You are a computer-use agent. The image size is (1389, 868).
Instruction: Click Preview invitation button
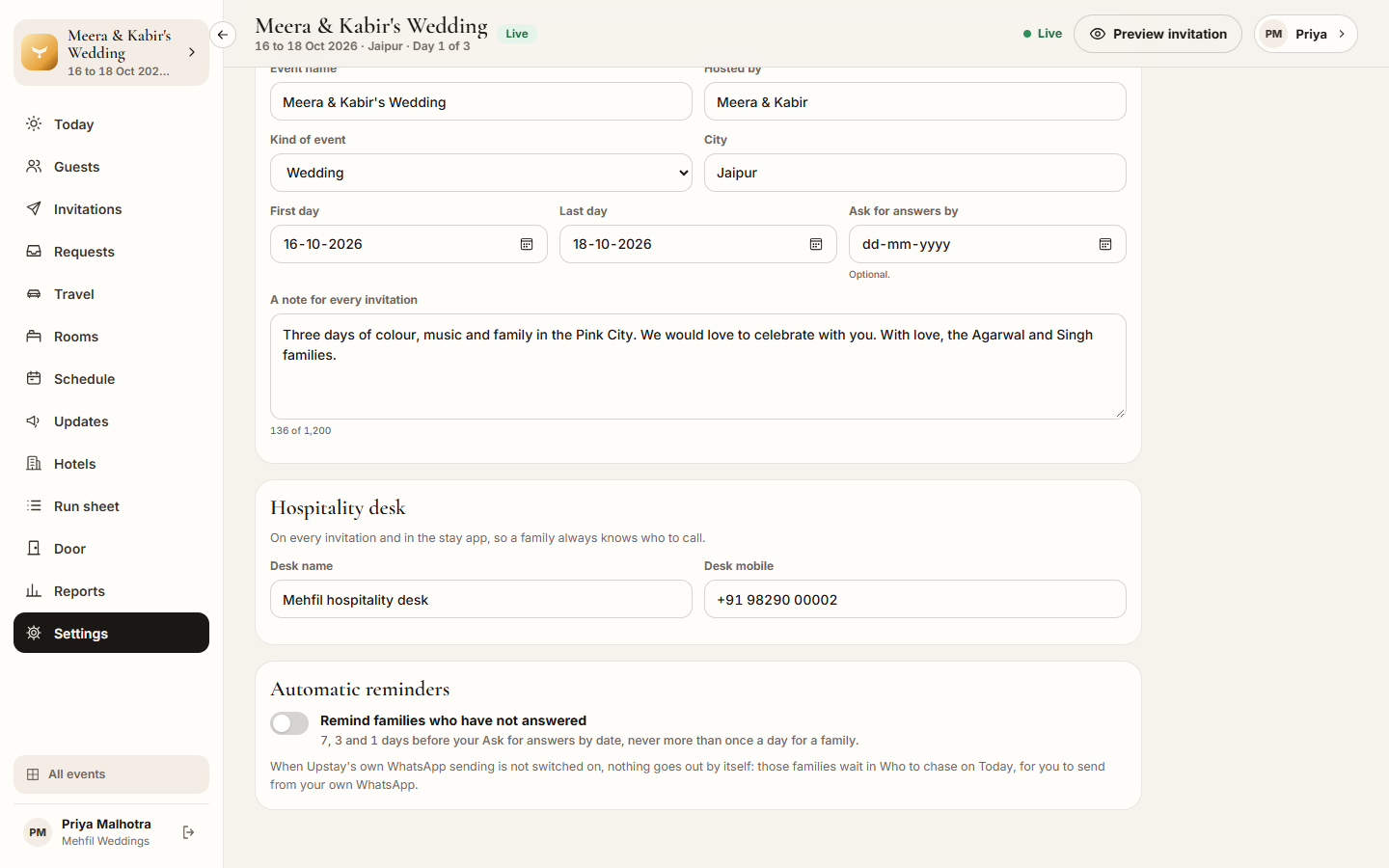1157,34
